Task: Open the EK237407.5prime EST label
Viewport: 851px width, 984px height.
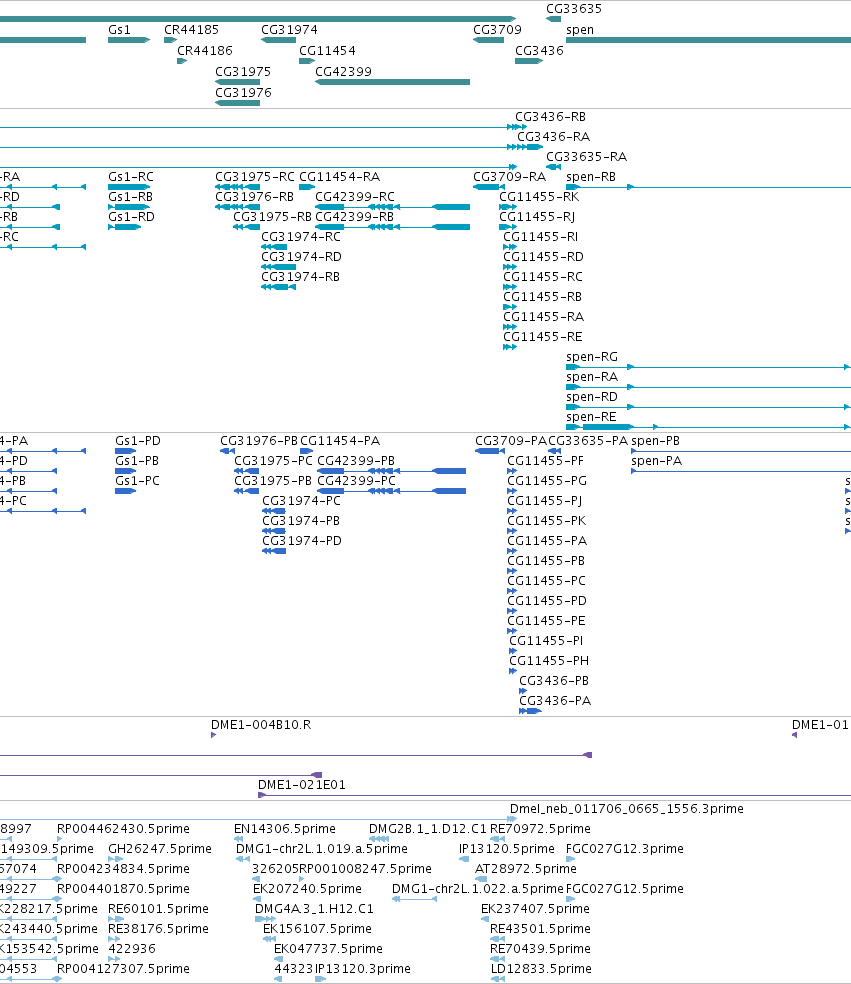Action: [x=535, y=909]
